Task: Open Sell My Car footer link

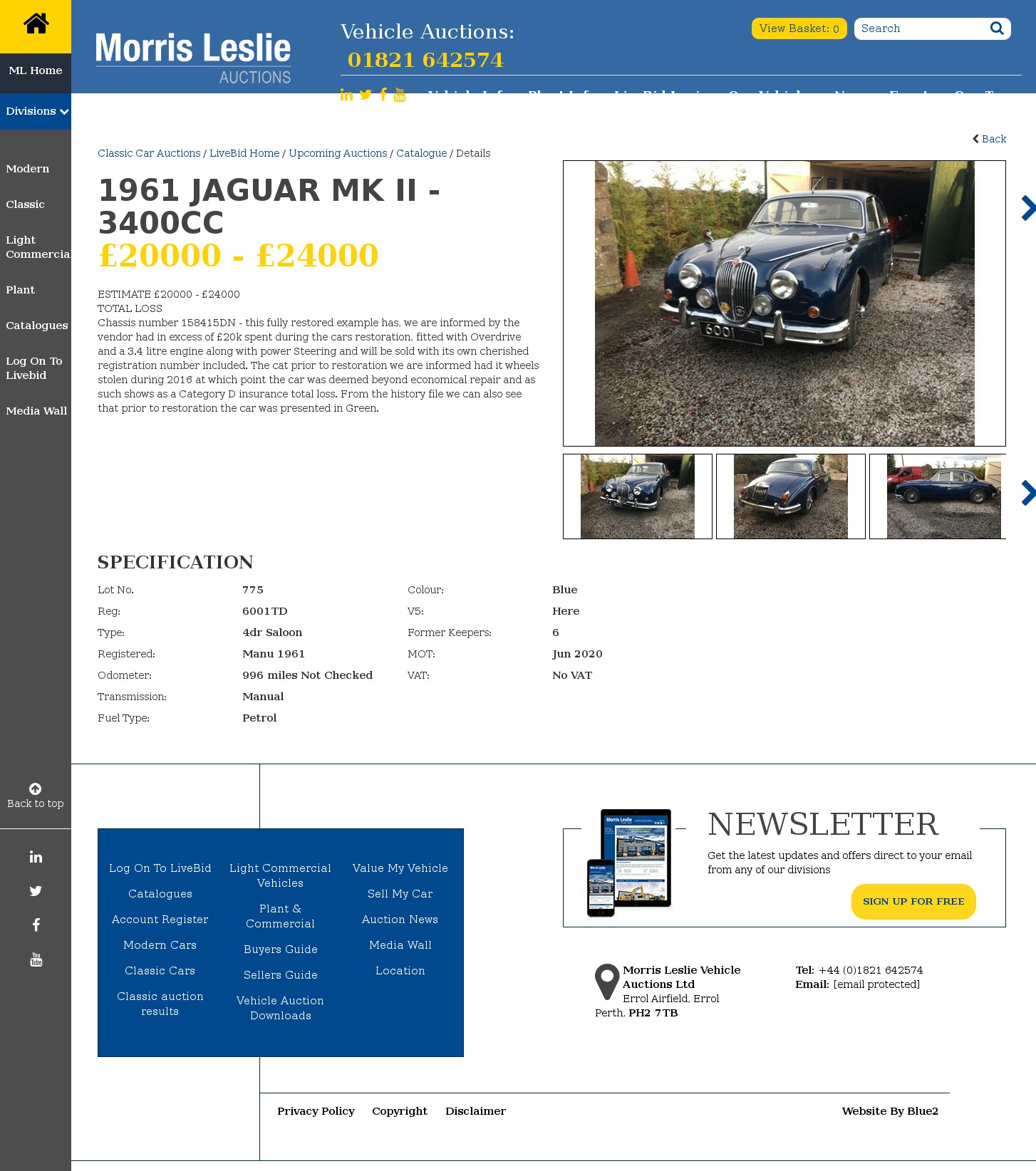Action: pos(400,894)
